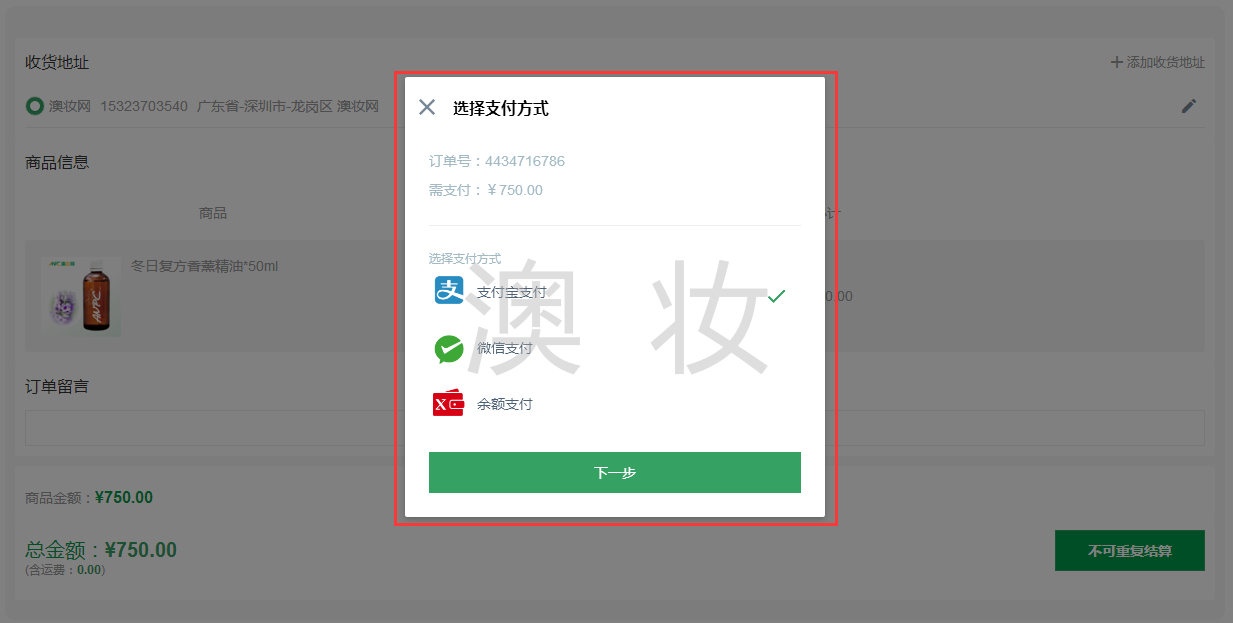Click the plus icon beside 添加收货地址
Image resolution: width=1233 pixels, height=623 pixels.
pos(1116,62)
